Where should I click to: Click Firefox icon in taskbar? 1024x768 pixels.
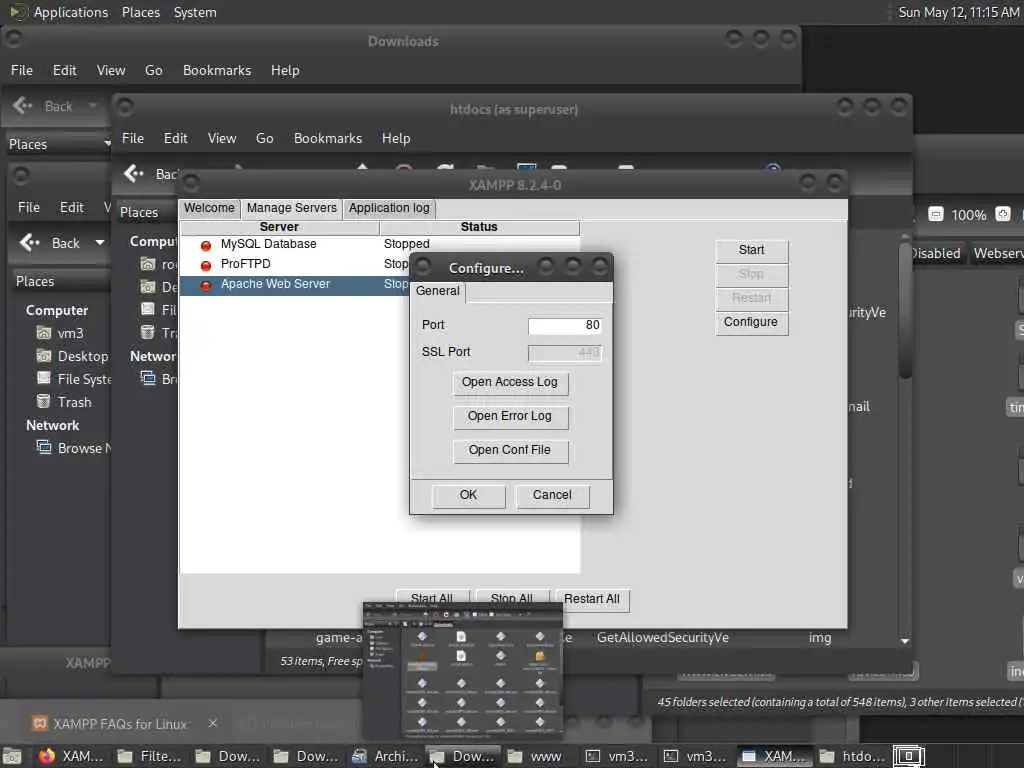47,756
